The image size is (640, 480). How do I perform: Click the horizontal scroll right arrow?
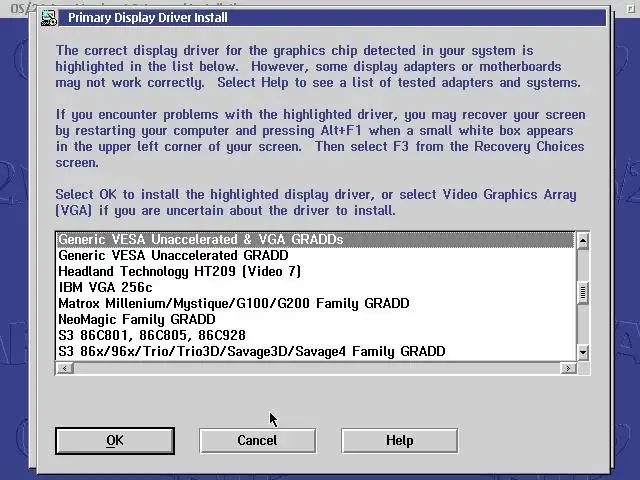(568, 369)
